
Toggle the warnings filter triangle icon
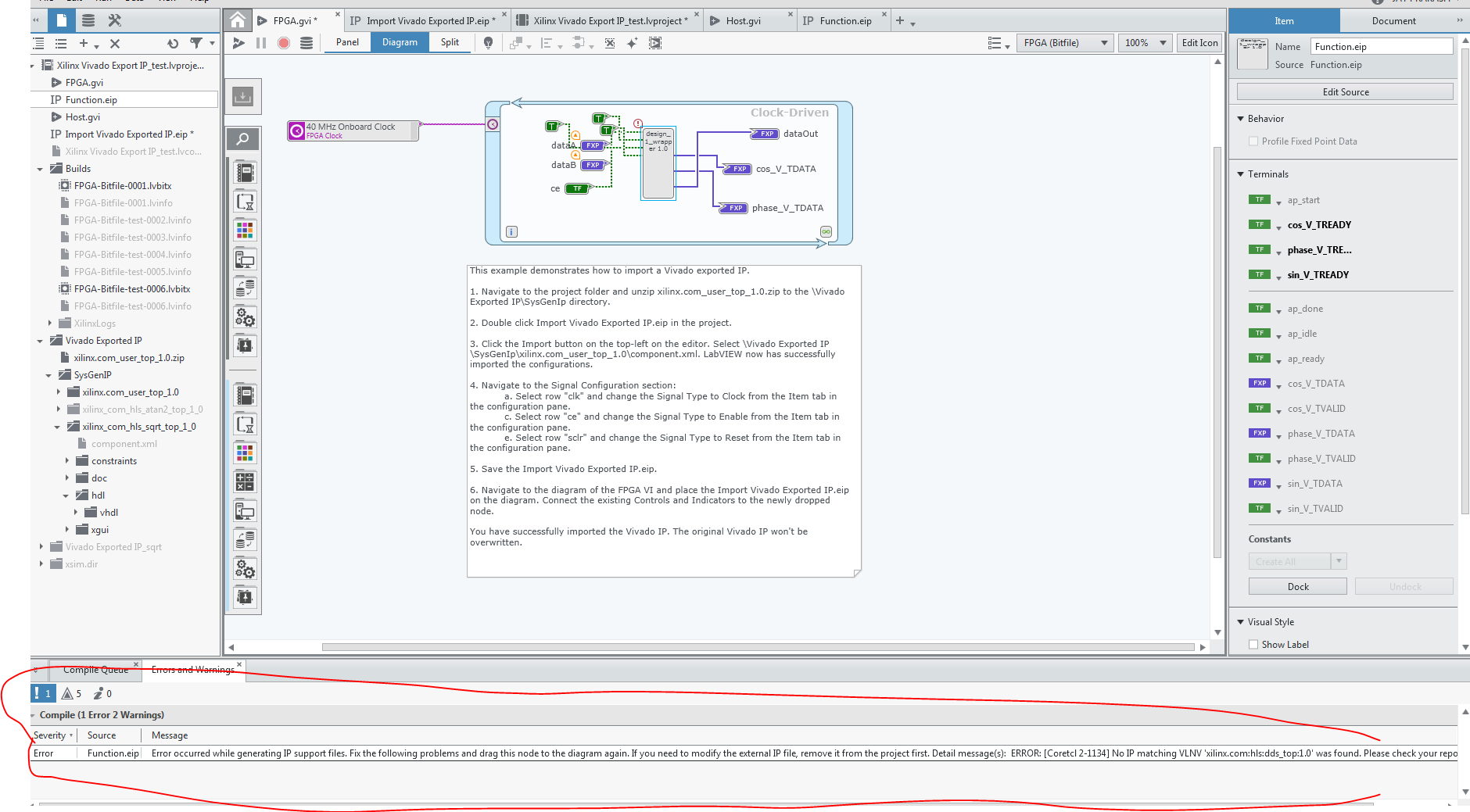pos(68,693)
